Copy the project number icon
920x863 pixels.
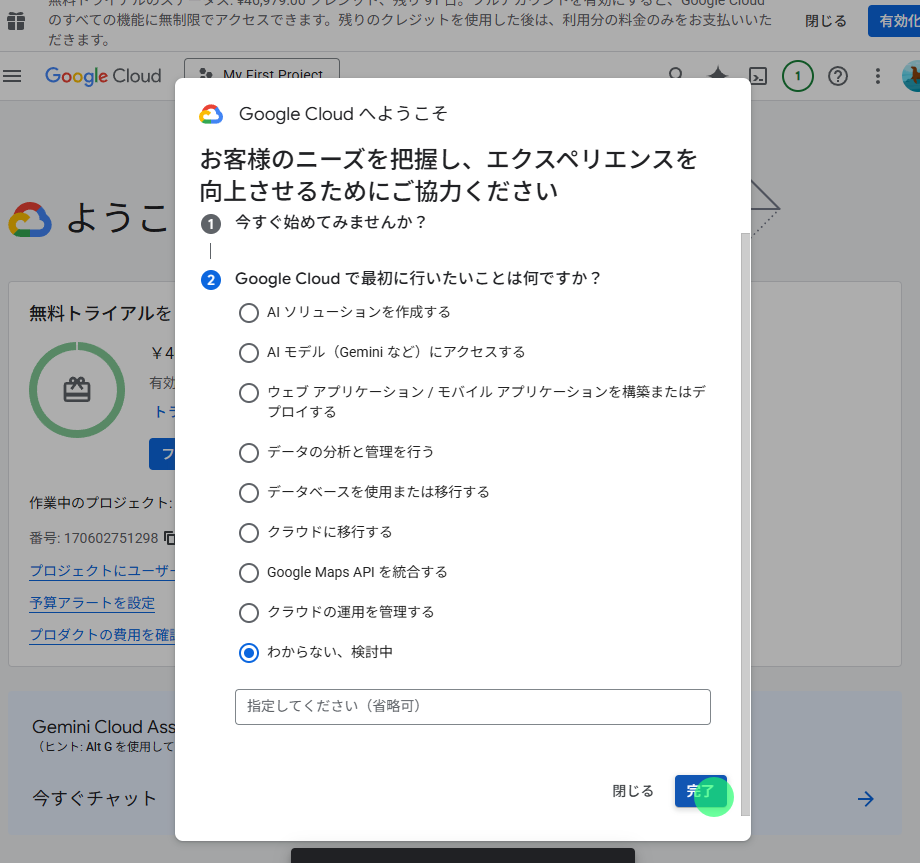(x=170, y=537)
